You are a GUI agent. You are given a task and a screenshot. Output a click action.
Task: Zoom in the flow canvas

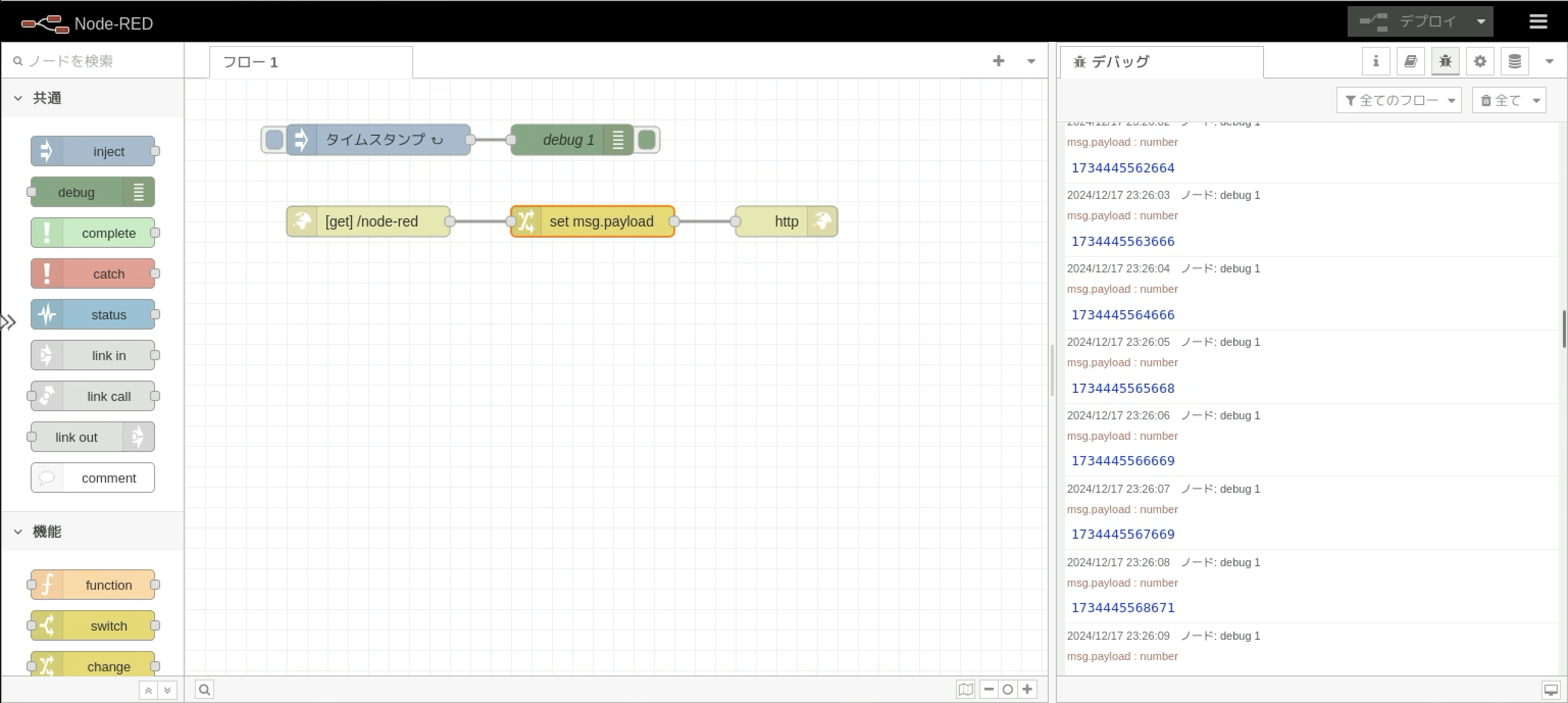point(1027,690)
